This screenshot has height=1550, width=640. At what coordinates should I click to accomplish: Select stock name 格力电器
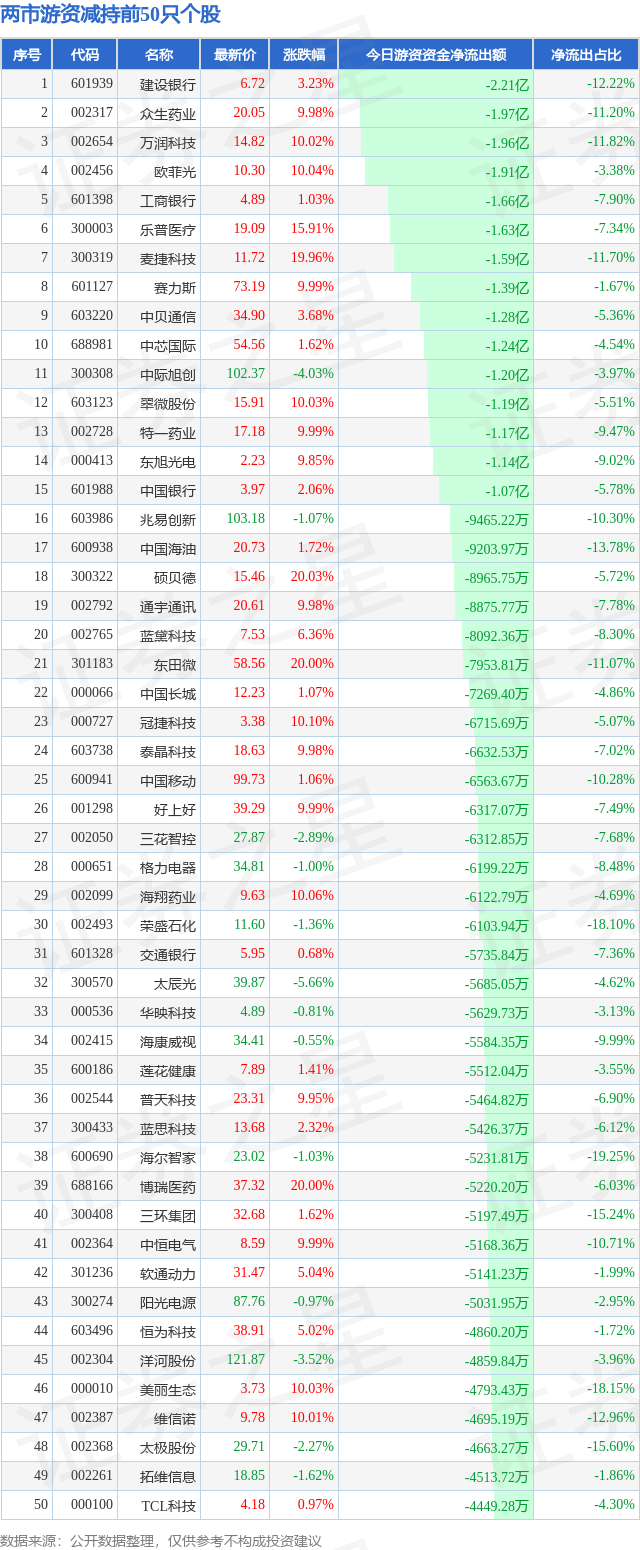(168, 868)
